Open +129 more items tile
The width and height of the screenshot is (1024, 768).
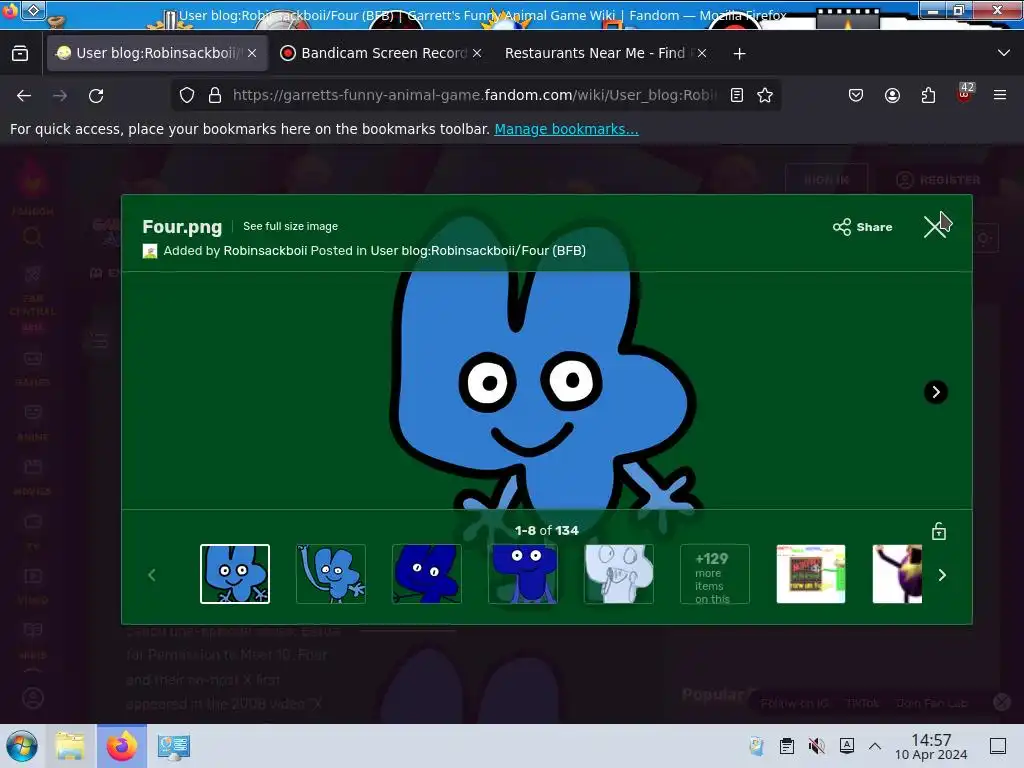[x=715, y=574]
